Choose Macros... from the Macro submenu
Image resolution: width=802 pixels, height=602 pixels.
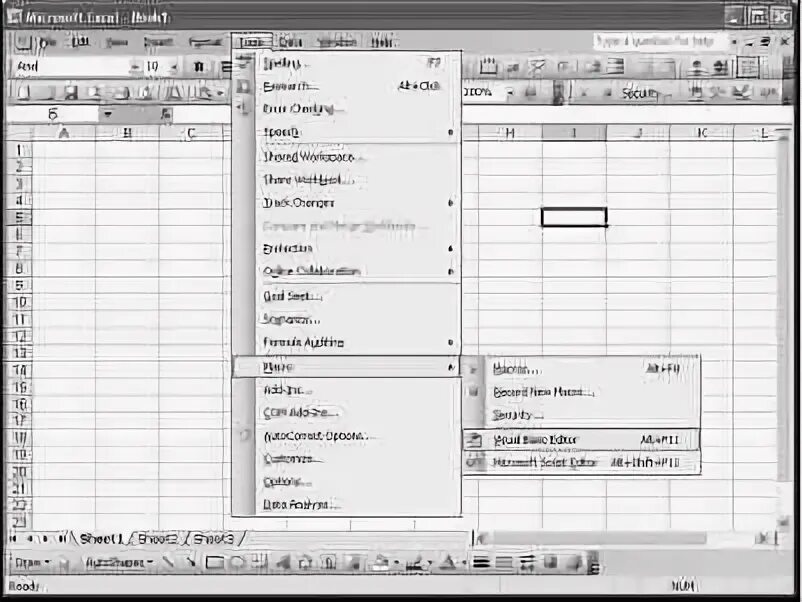581,369
